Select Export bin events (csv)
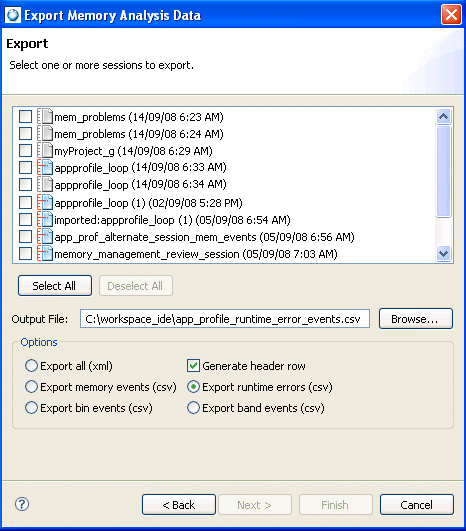Viewport: 466px width, 531px height. tap(31, 408)
